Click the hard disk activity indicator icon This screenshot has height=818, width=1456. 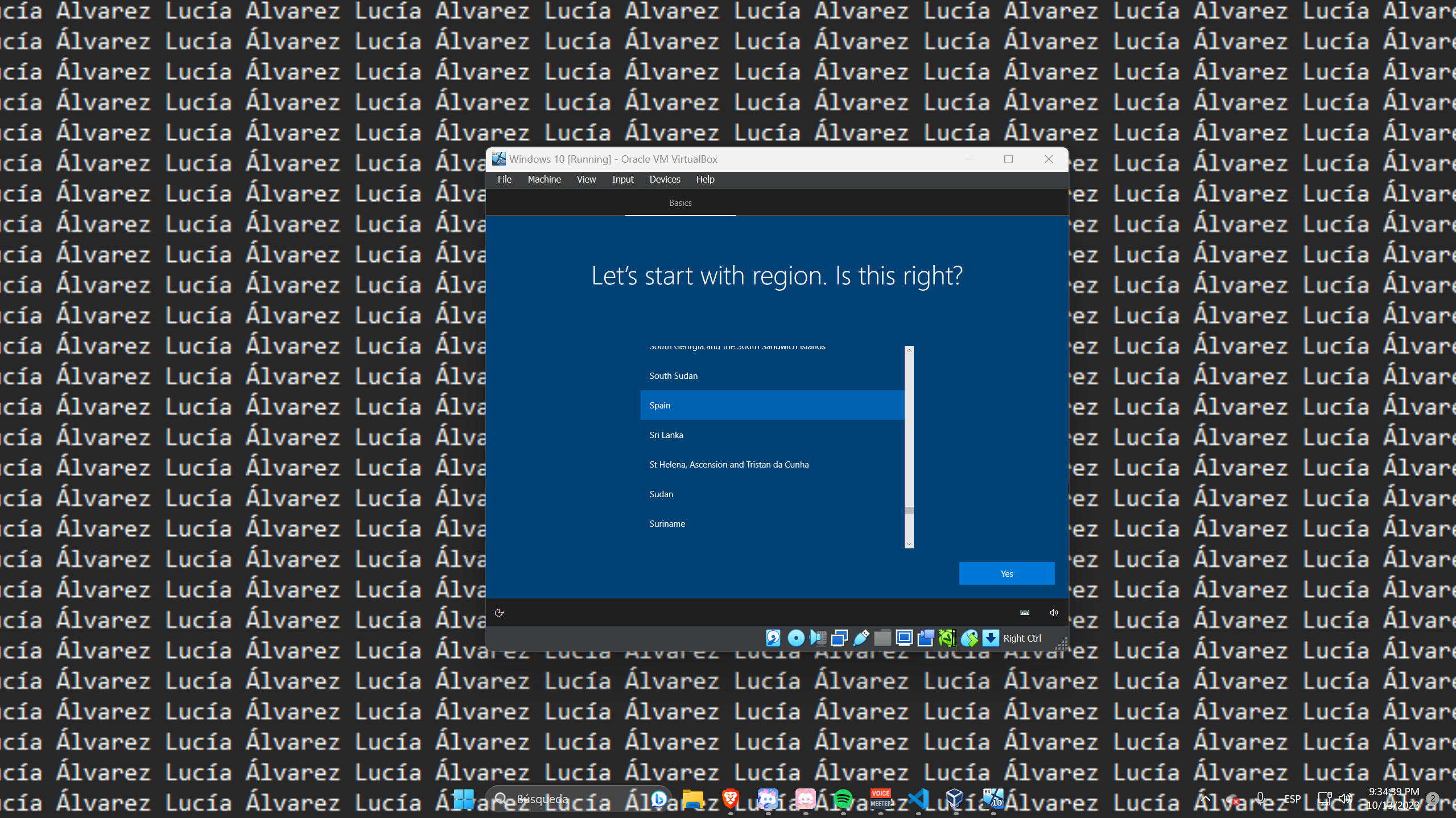773,638
